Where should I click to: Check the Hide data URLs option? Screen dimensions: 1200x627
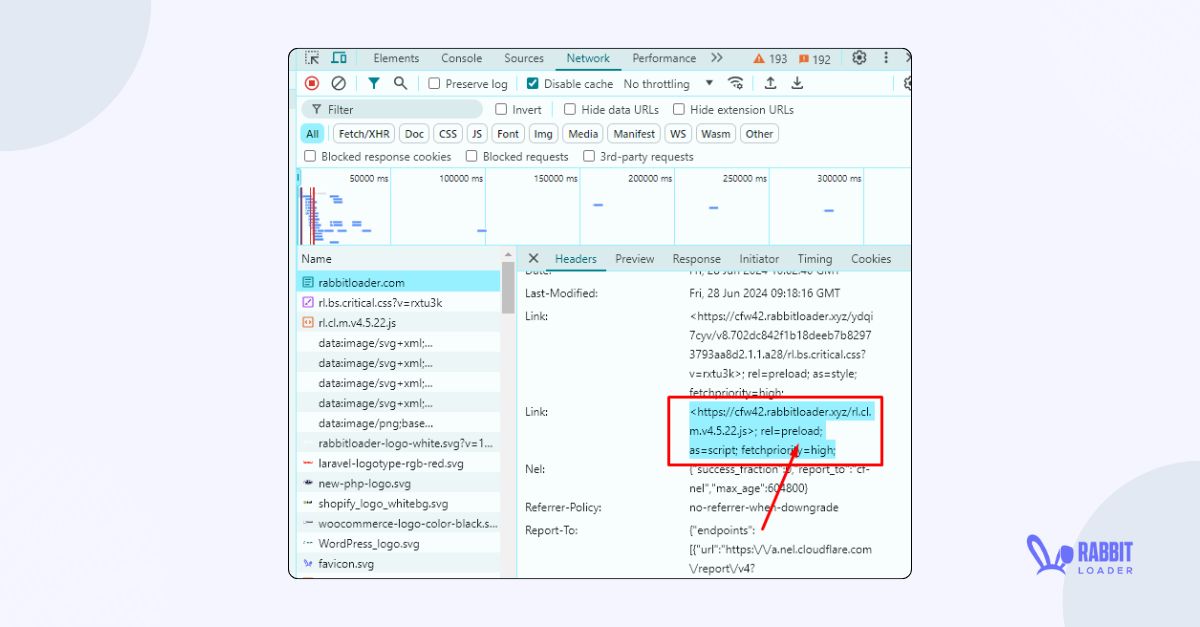(x=570, y=110)
